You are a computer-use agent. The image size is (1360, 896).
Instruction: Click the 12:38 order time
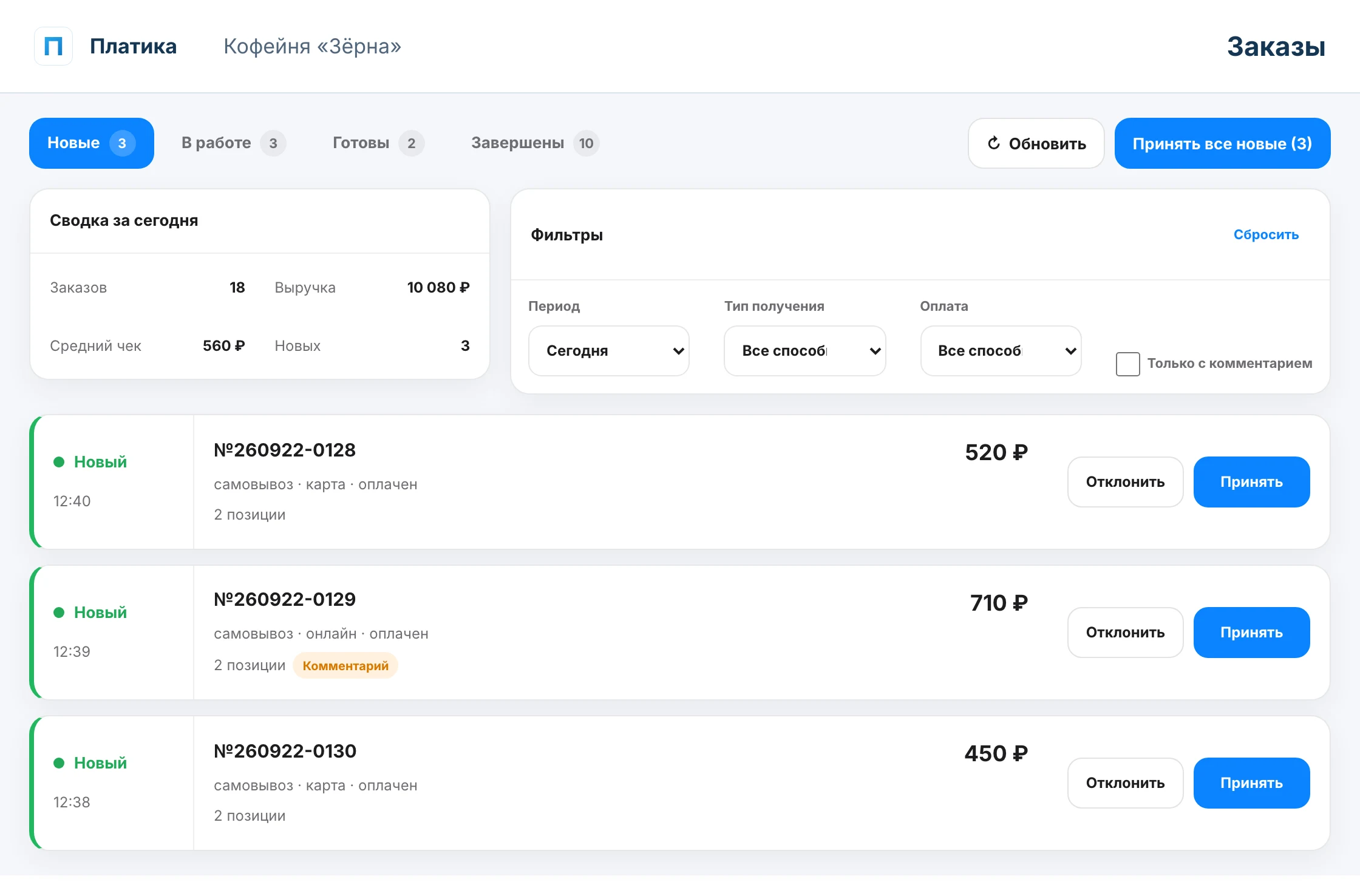[72, 803]
